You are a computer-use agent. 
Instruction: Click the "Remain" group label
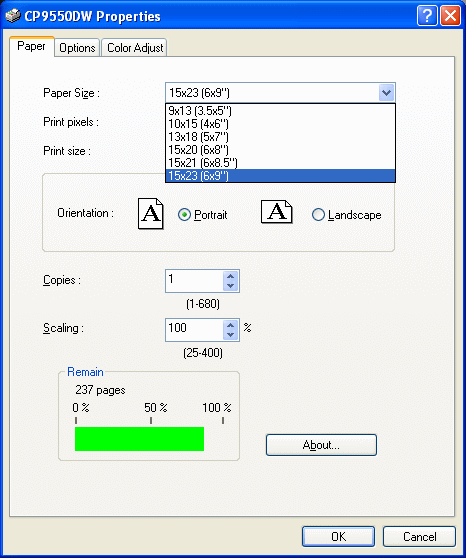click(x=85, y=372)
